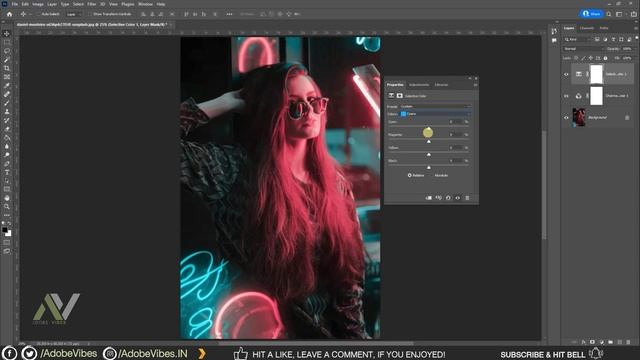The height and width of the screenshot is (360, 640).
Task: Open the Image menu
Action: tap(38, 4)
